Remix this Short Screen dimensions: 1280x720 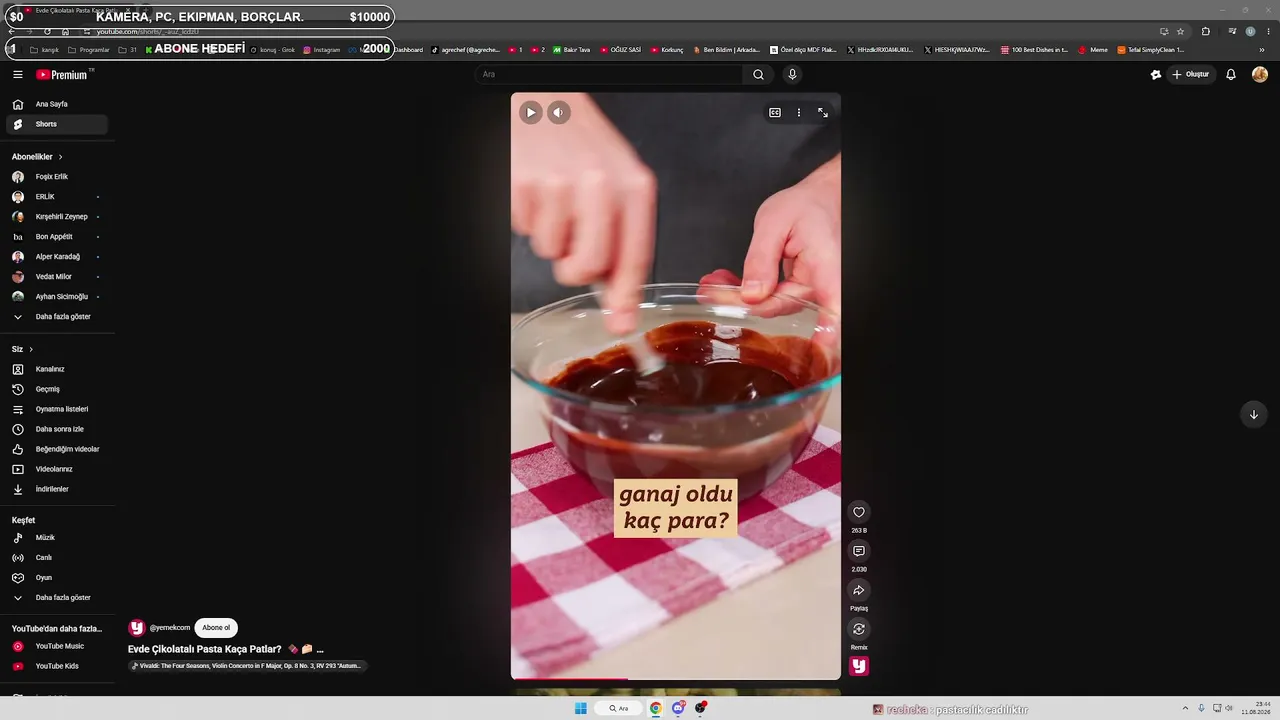click(859, 629)
